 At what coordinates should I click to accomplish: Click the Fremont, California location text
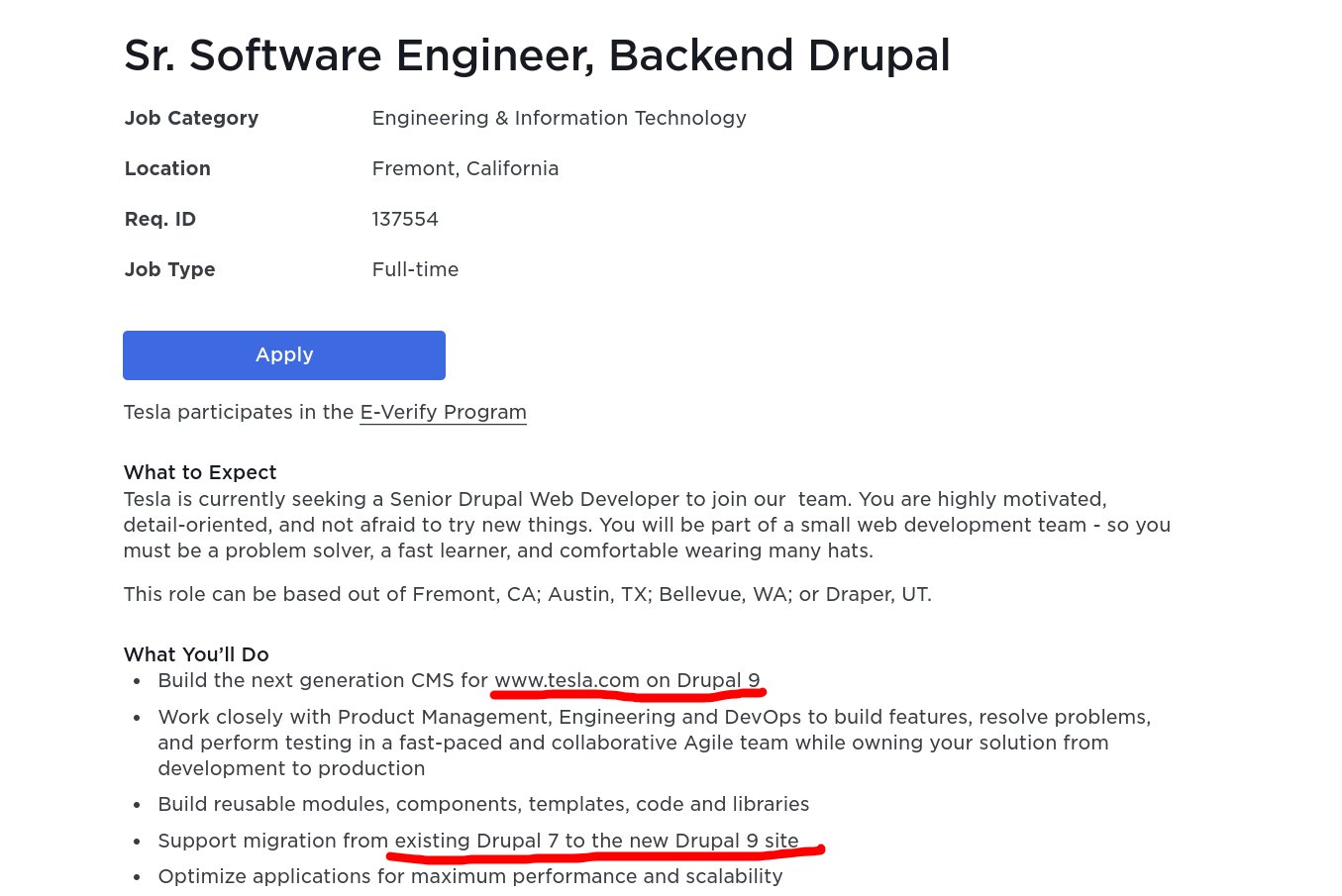(x=465, y=168)
